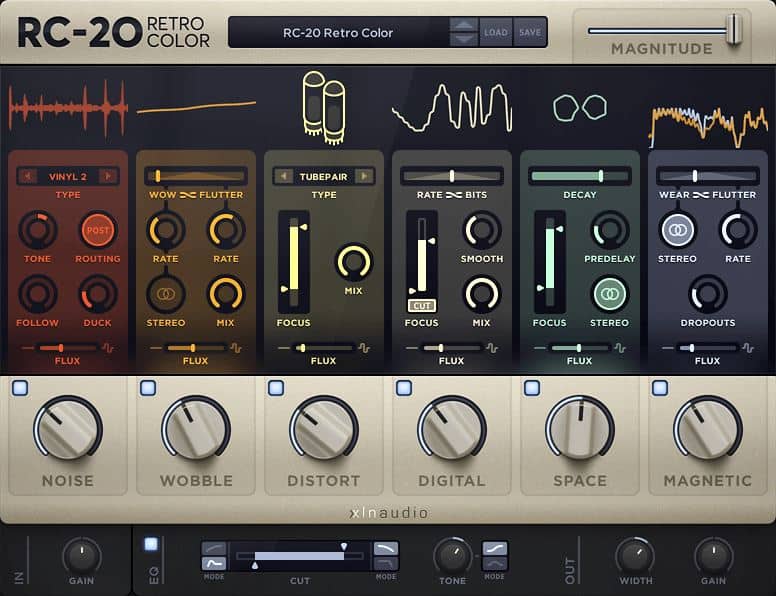Enable the WOBBLE module checkbox

148,388
